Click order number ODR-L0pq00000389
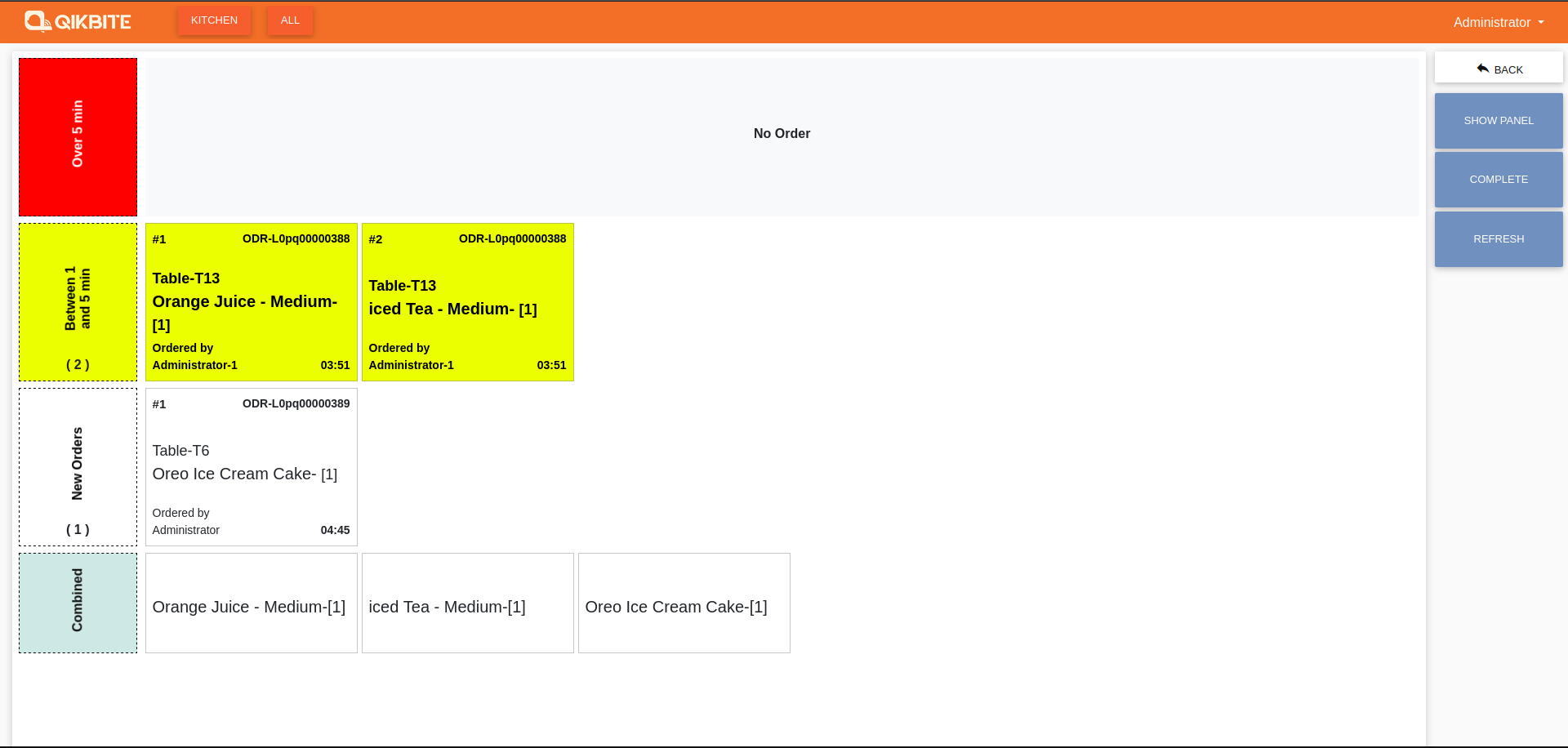 [x=296, y=403]
